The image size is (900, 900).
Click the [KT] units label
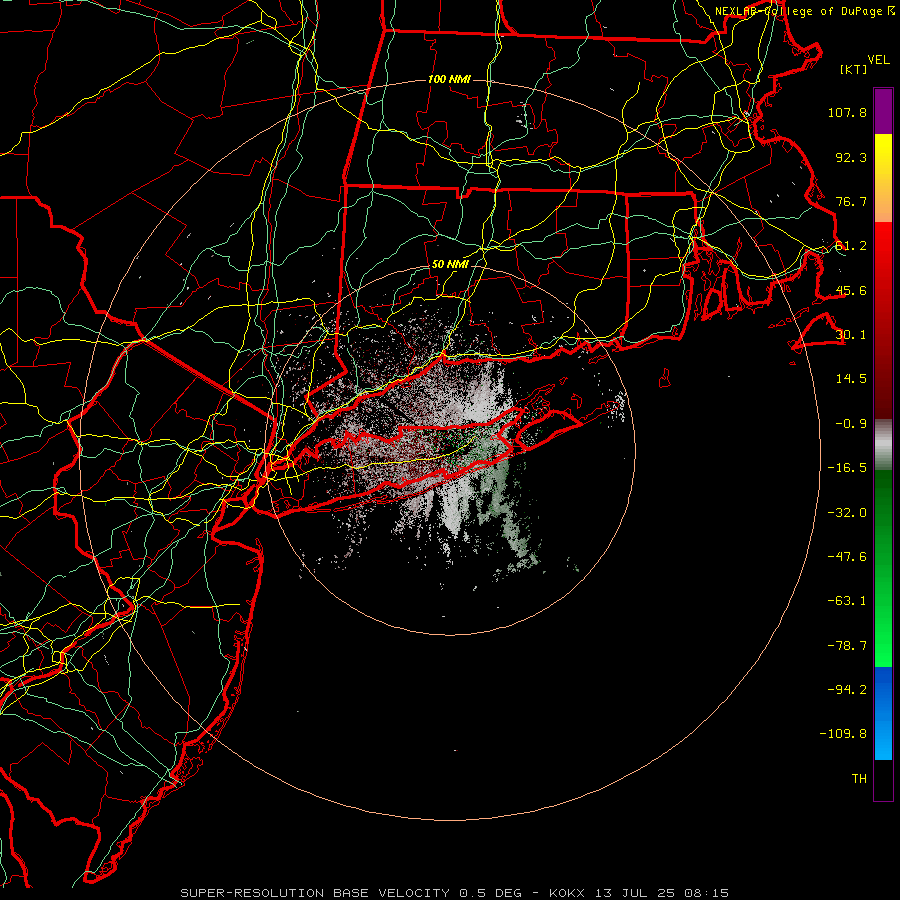(854, 69)
